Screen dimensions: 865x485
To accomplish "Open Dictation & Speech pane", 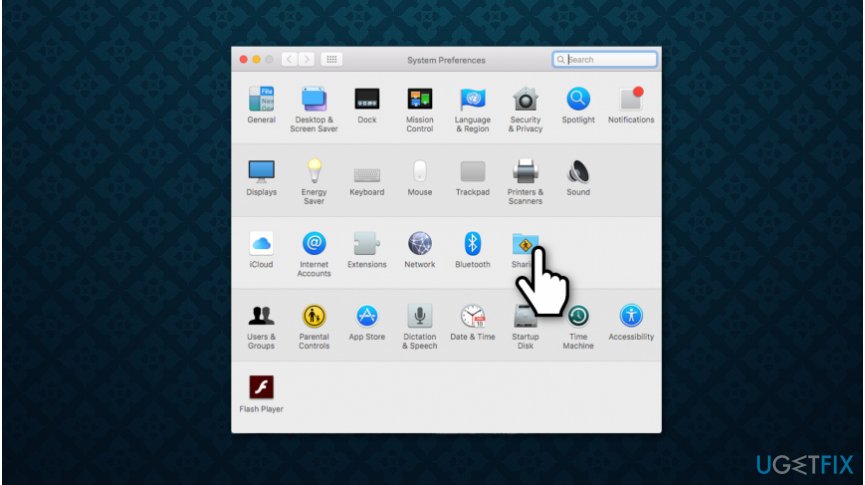I will coord(420,316).
